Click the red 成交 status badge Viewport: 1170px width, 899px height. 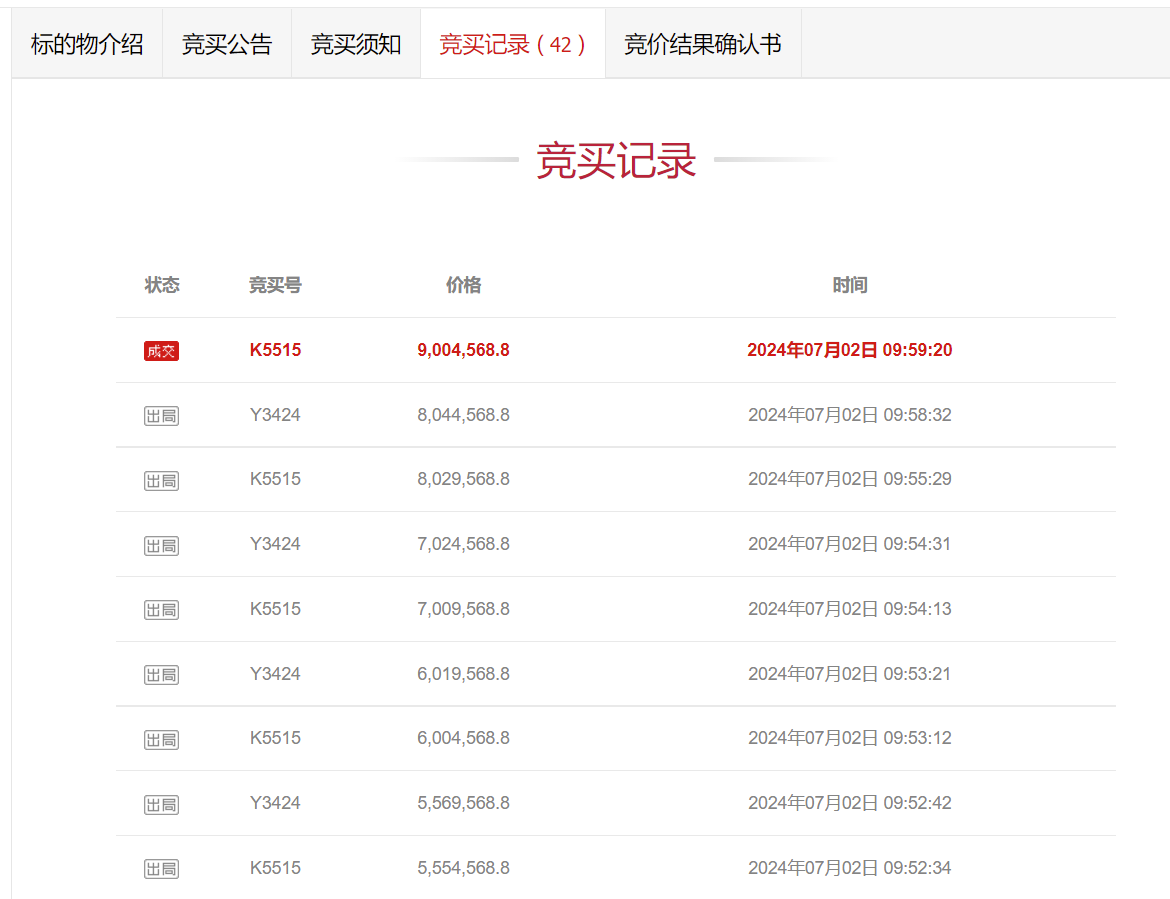coord(161,351)
